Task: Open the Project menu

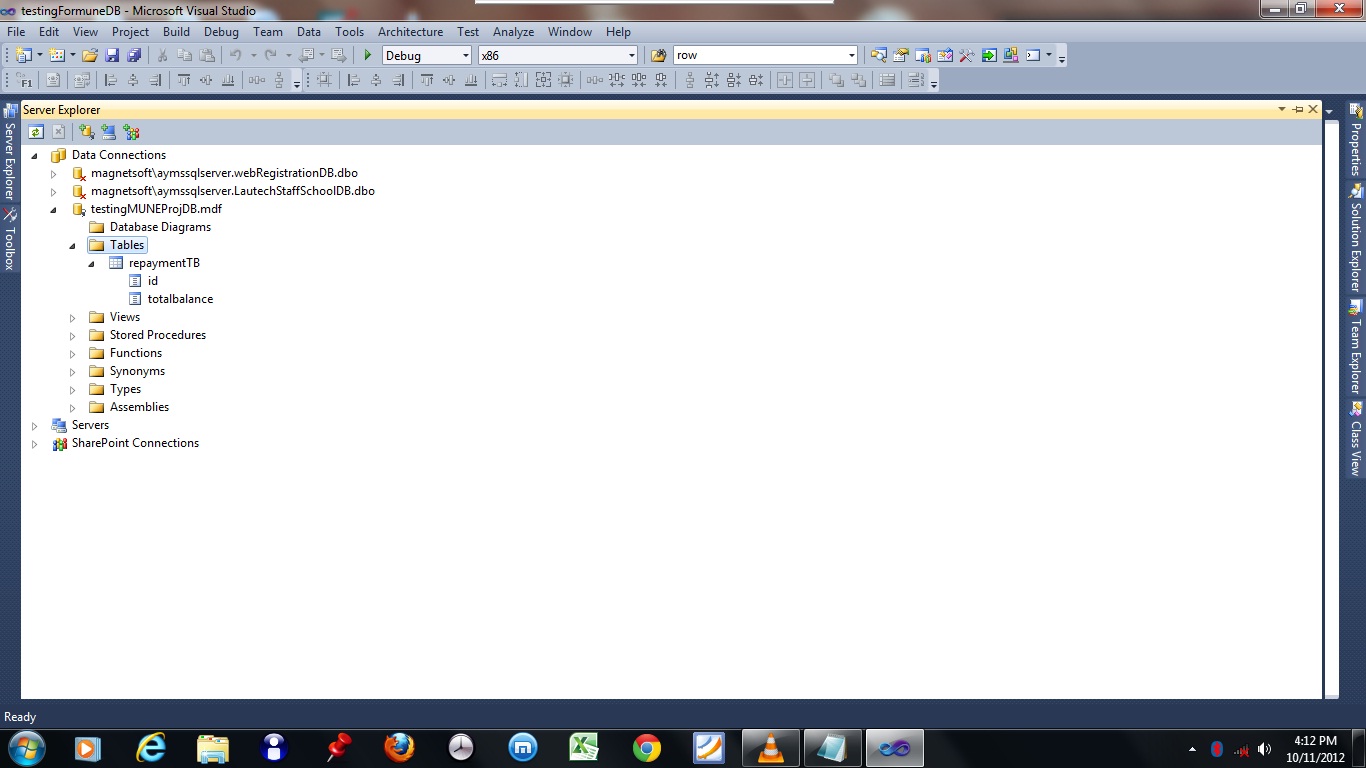Action: [x=130, y=32]
